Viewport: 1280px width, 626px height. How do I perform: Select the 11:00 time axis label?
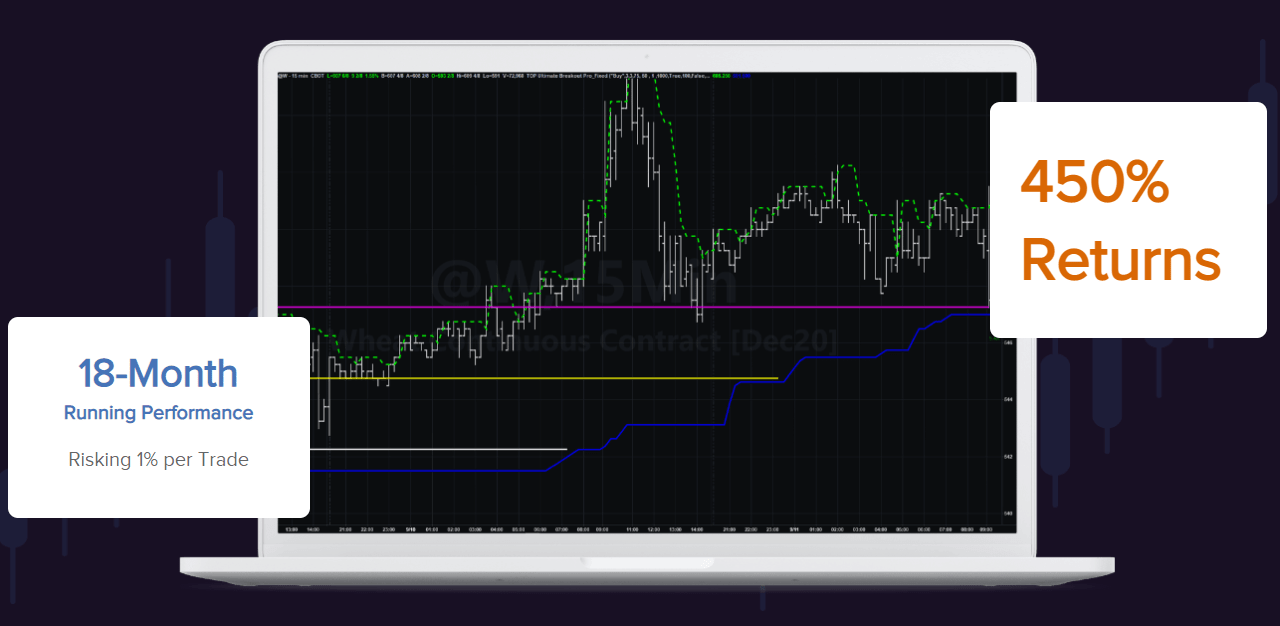point(631,529)
